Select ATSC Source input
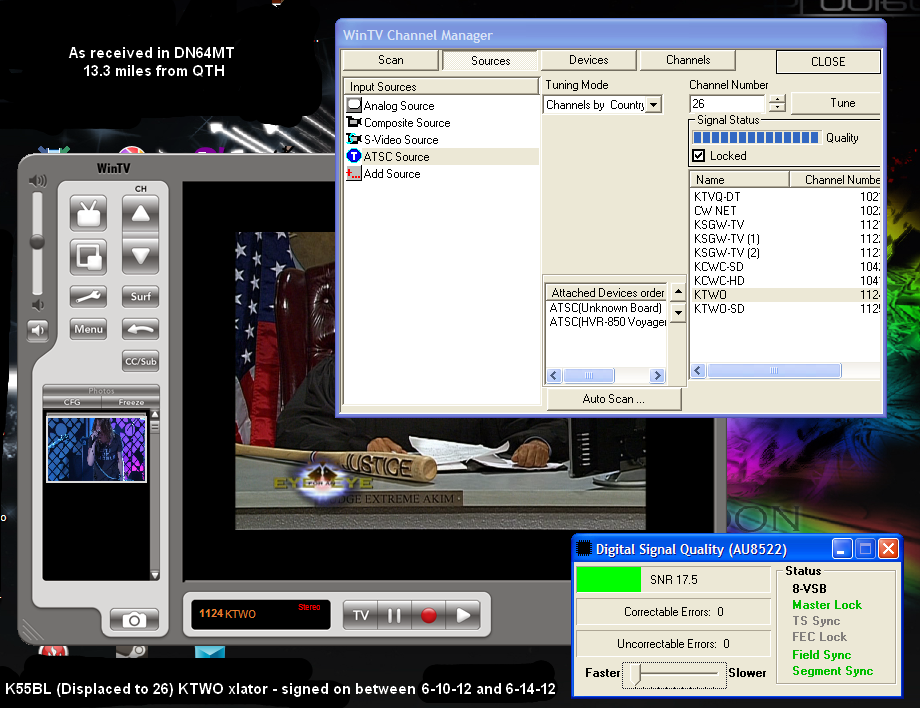920x708 pixels. pyautogui.click(x=441, y=157)
